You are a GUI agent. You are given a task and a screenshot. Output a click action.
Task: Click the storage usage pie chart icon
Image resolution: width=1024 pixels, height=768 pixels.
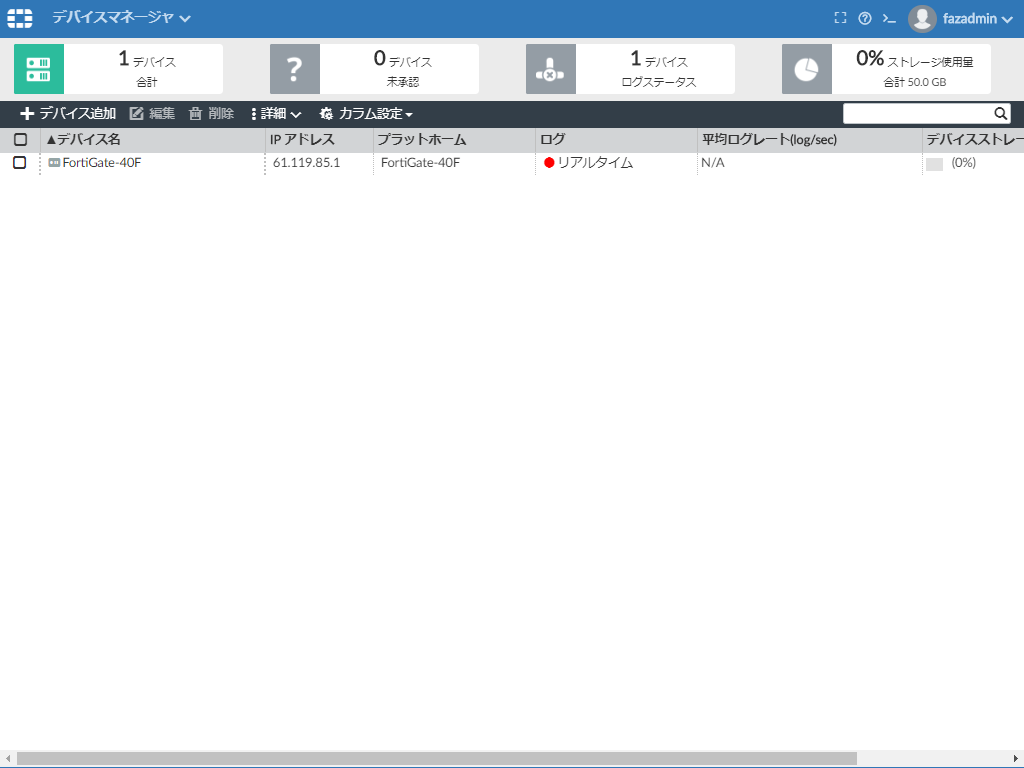[807, 69]
